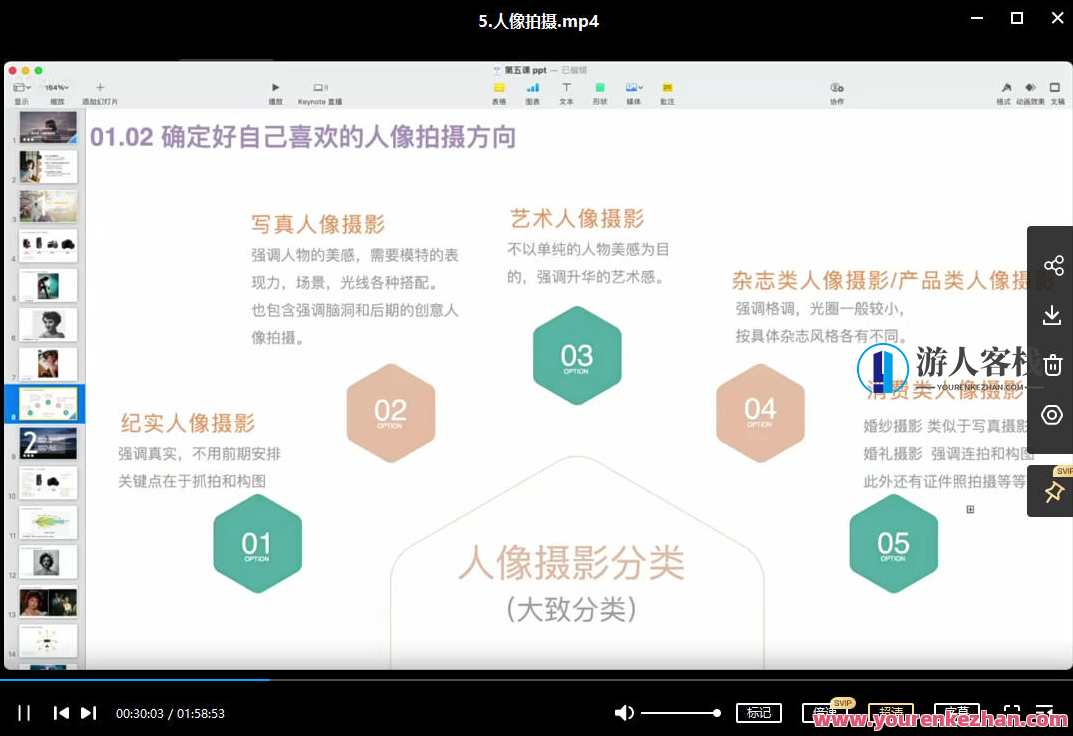
Task: Open the 倍速 playback speed menu
Action: coord(827,714)
